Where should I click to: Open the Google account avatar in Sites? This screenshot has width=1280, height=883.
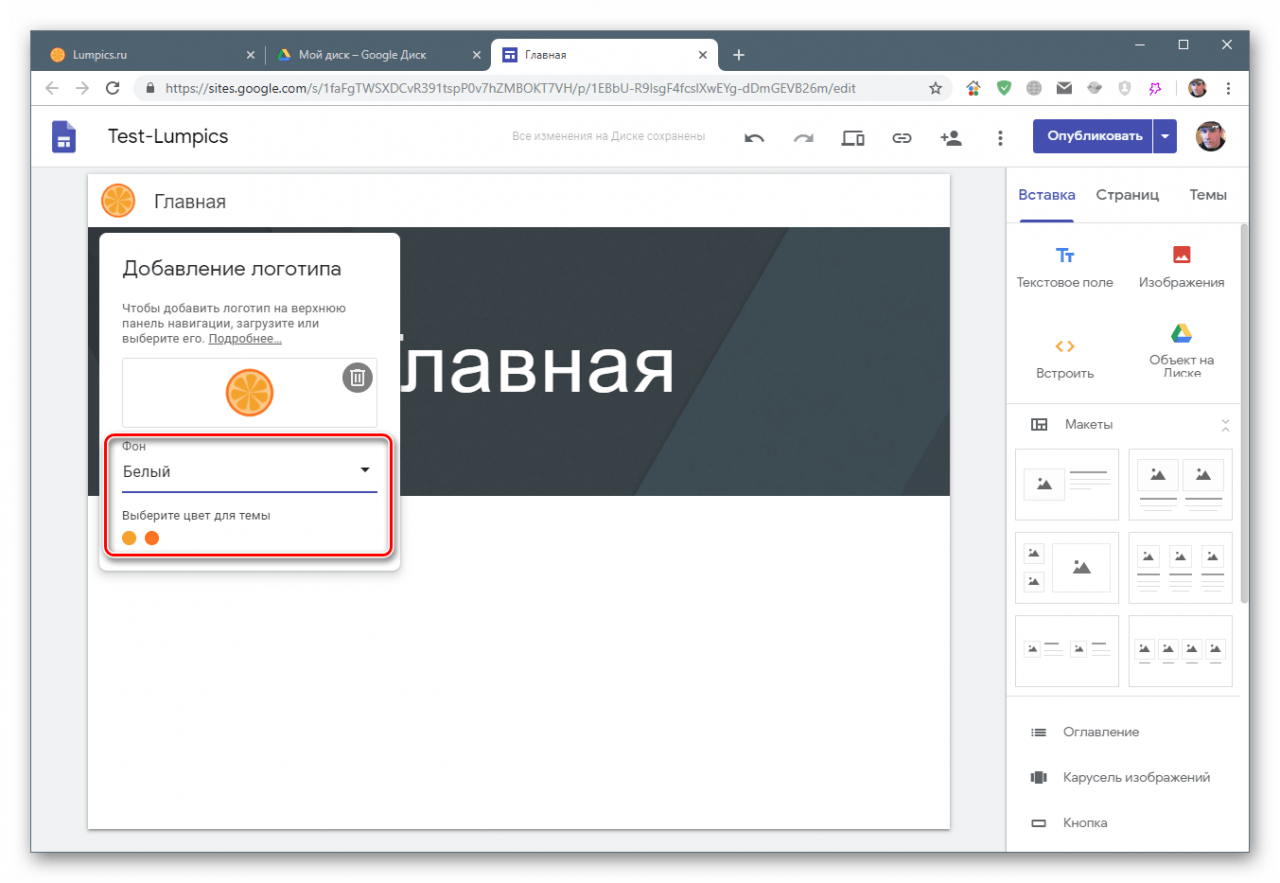pyautogui.click(x=1211, y=137)
